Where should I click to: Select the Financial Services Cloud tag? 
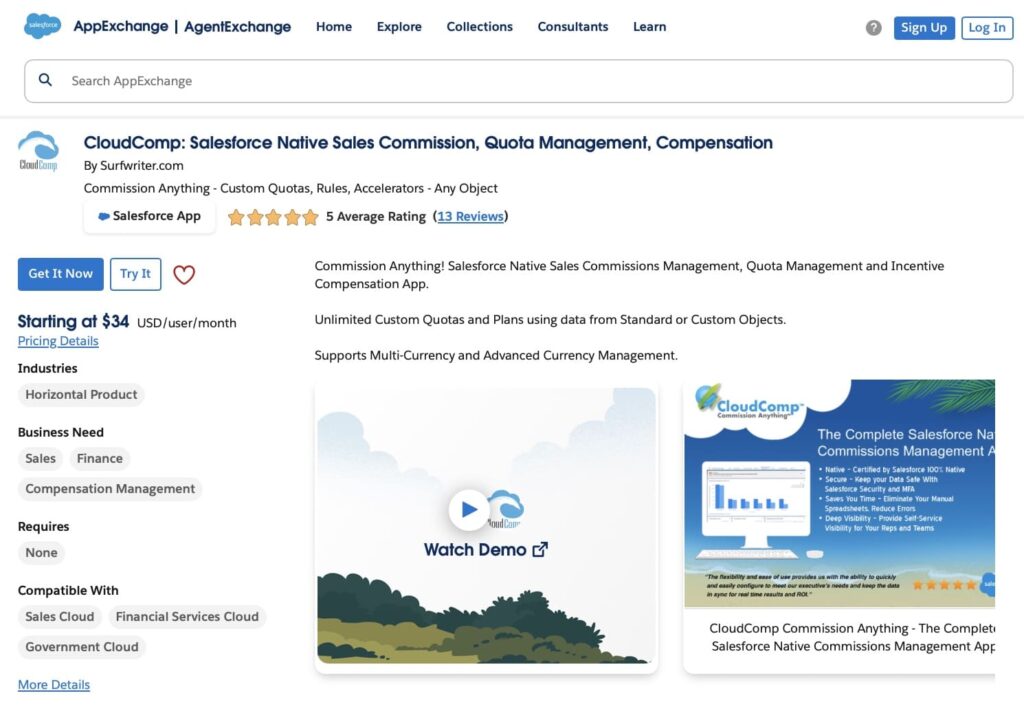point(187,616)
